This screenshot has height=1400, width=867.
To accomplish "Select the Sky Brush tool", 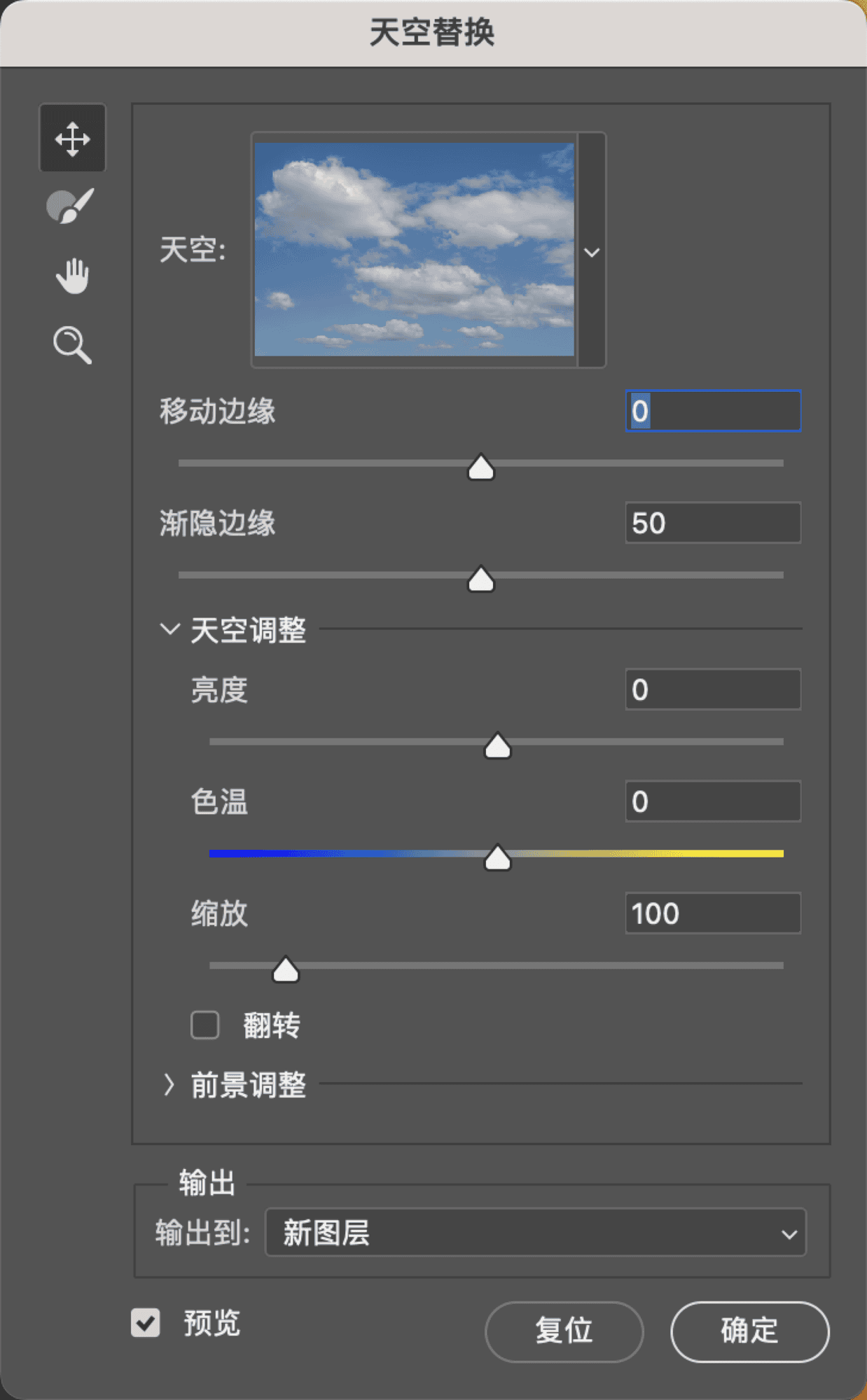I will [70, 206].
